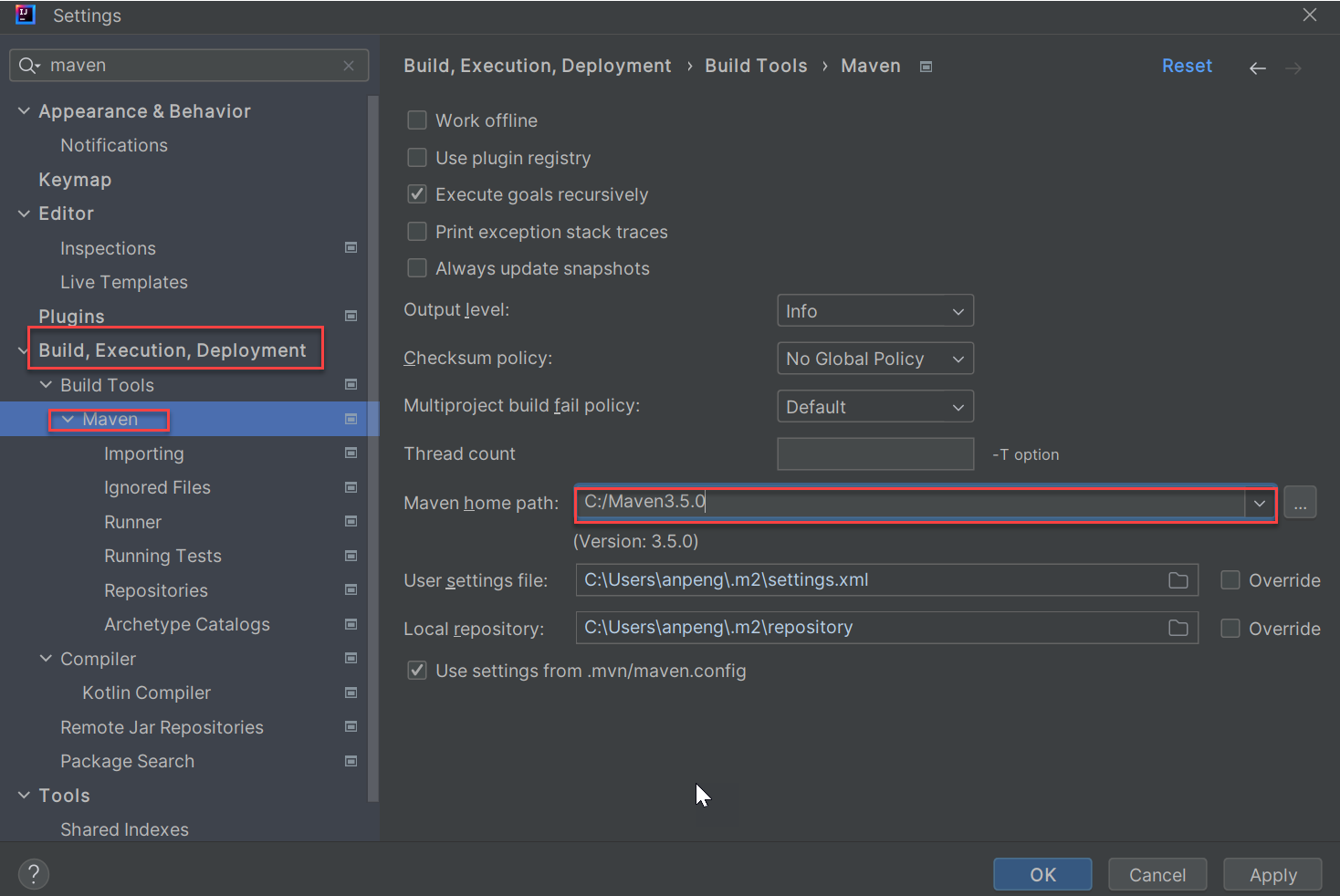Screen dimensions: 1340x896
Task: Open Importing under Maven
Action: click(144, 453)
